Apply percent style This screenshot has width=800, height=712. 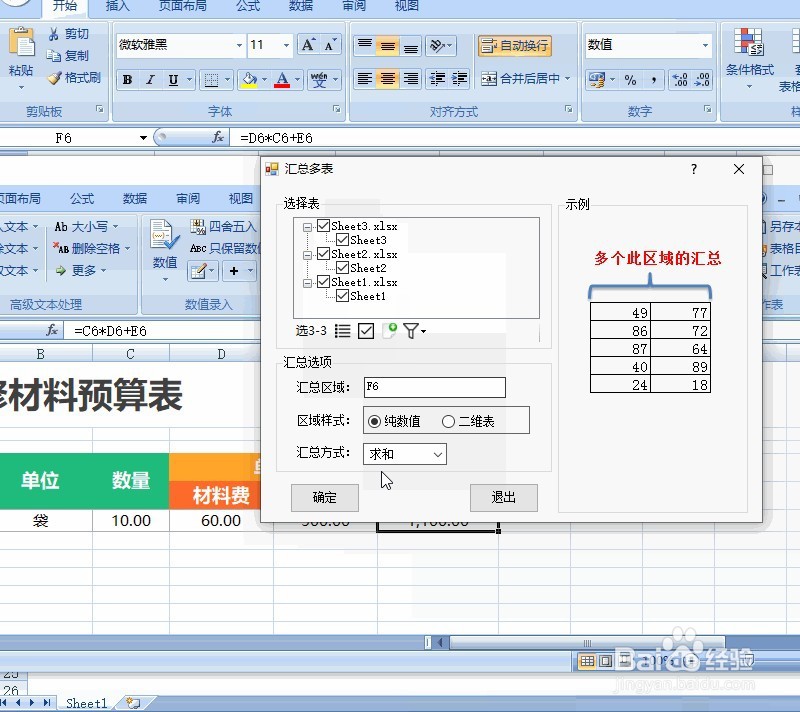point(631,80)
